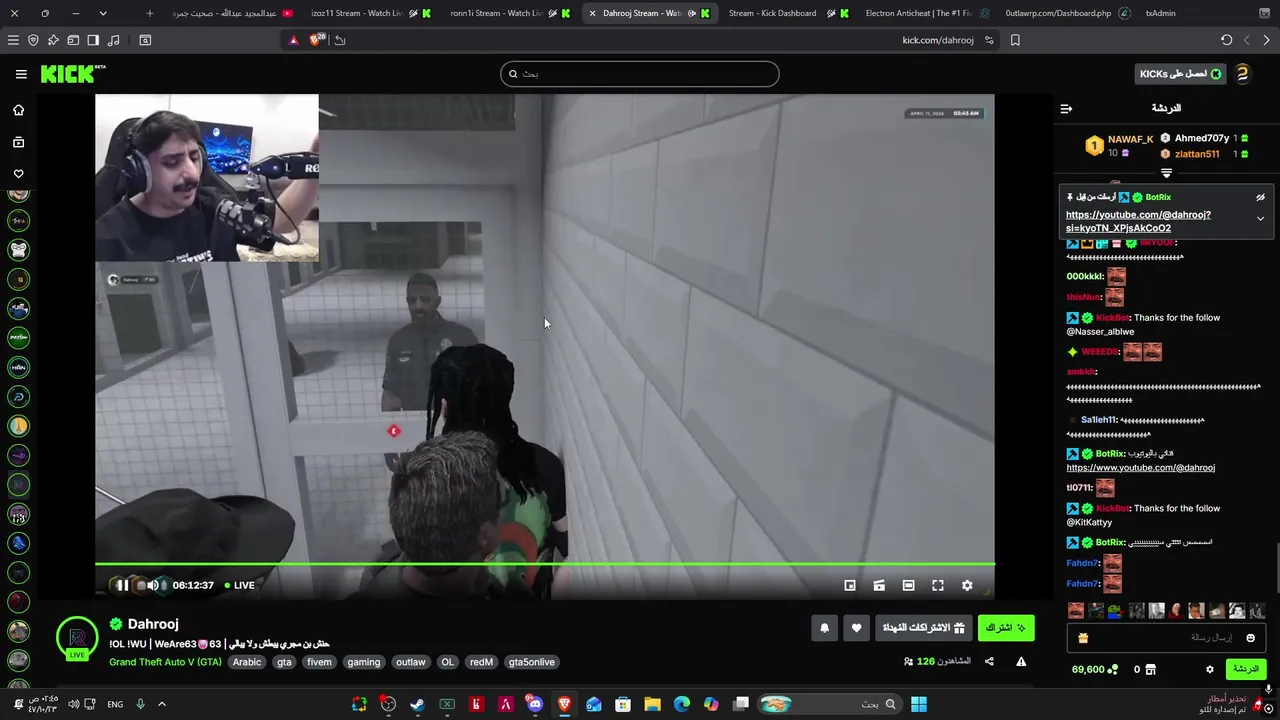Click the Gift Subs button
The image size is (1280, 720).
(x=924, y=628)
